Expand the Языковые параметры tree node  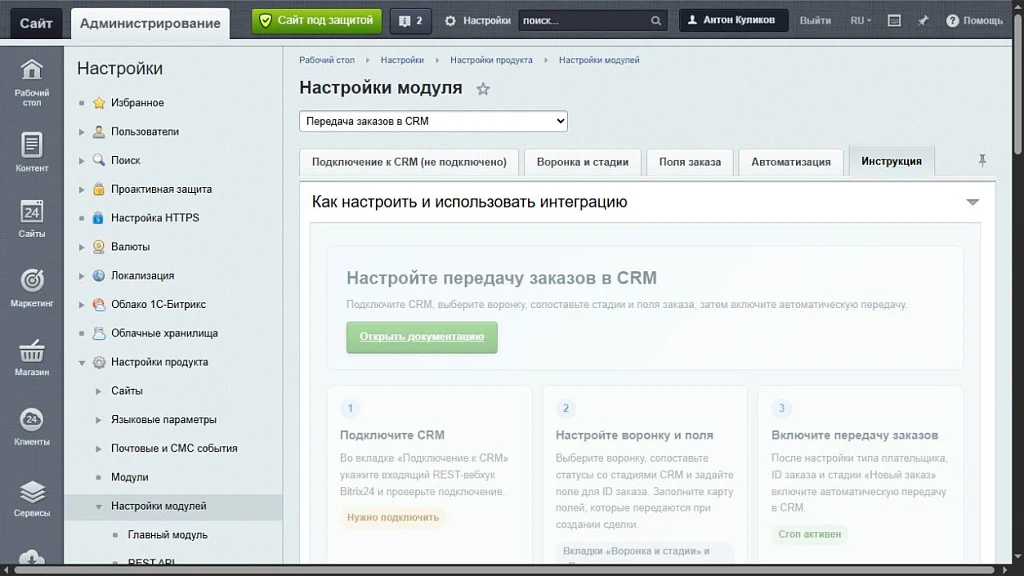99,420
